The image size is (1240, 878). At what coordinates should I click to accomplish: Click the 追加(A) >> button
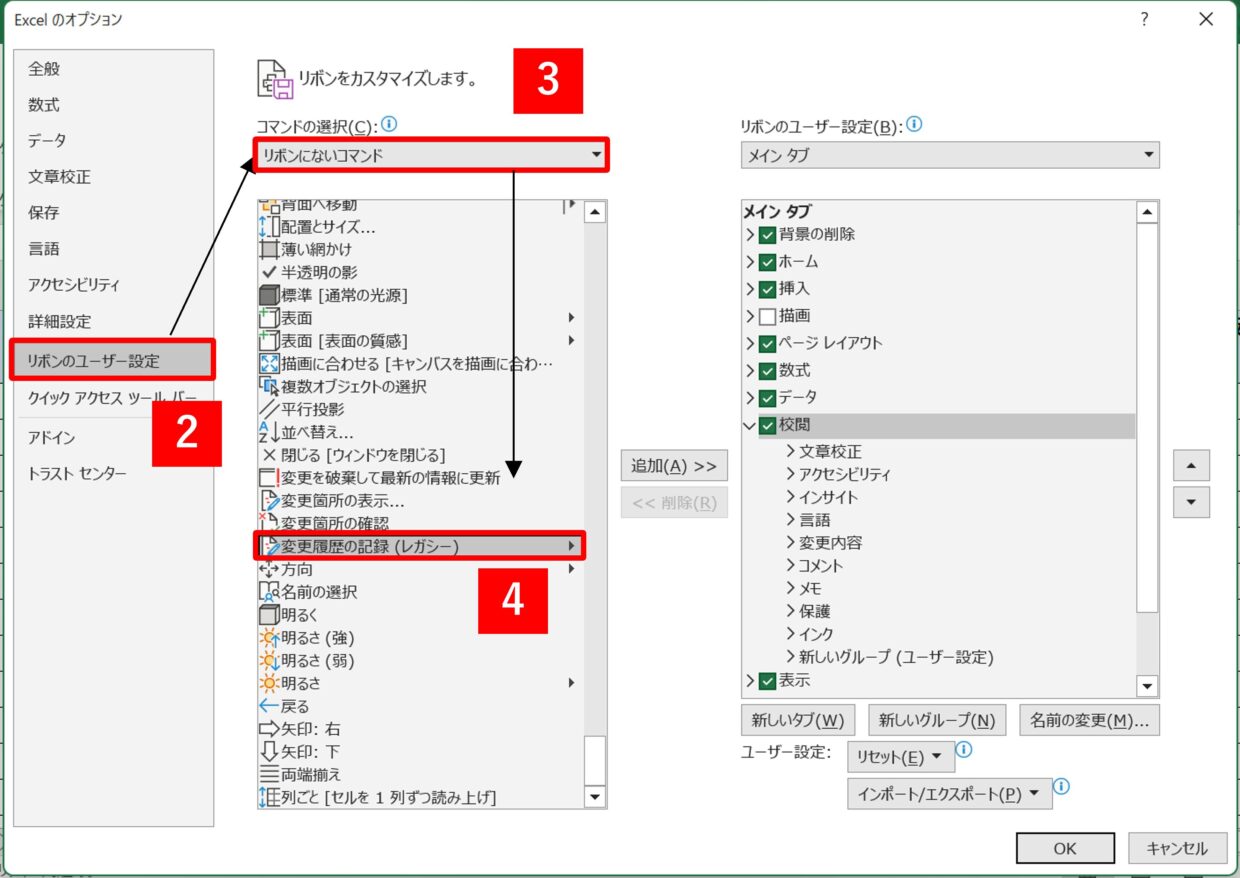point(674,466)
